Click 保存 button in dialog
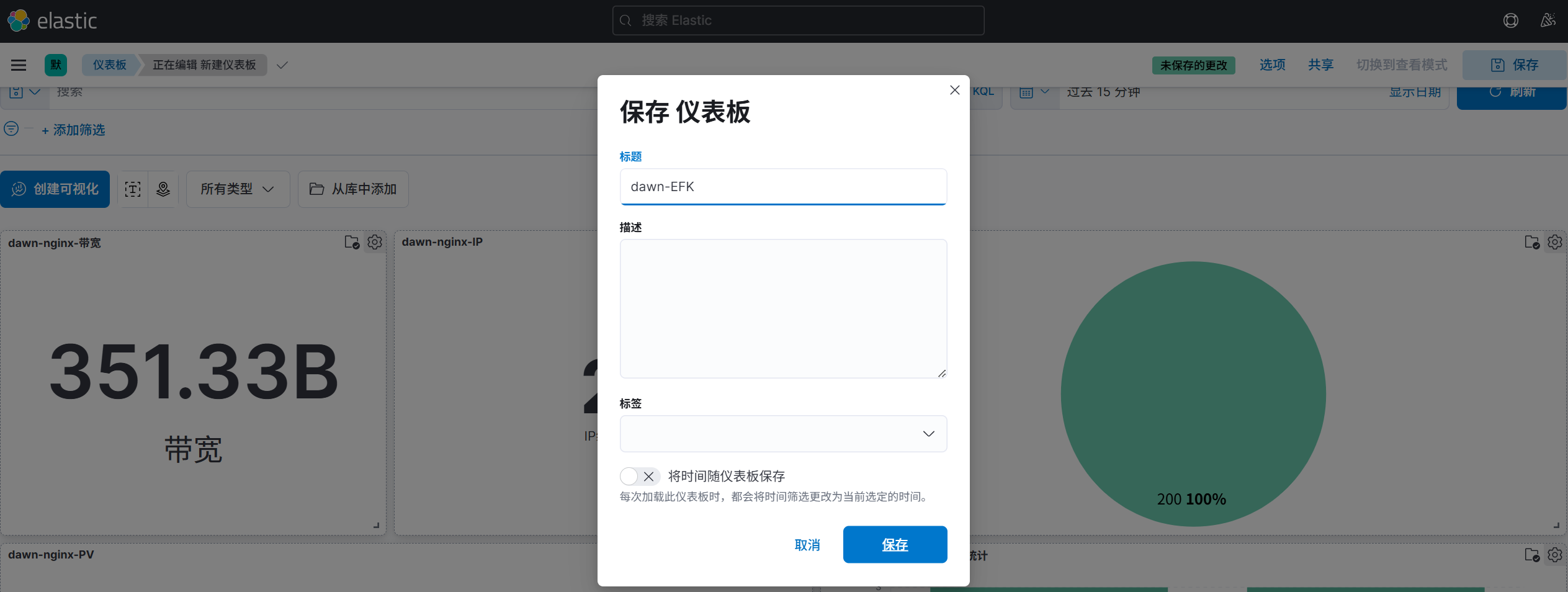This screenshot has height=592, width=1568. 895,545
